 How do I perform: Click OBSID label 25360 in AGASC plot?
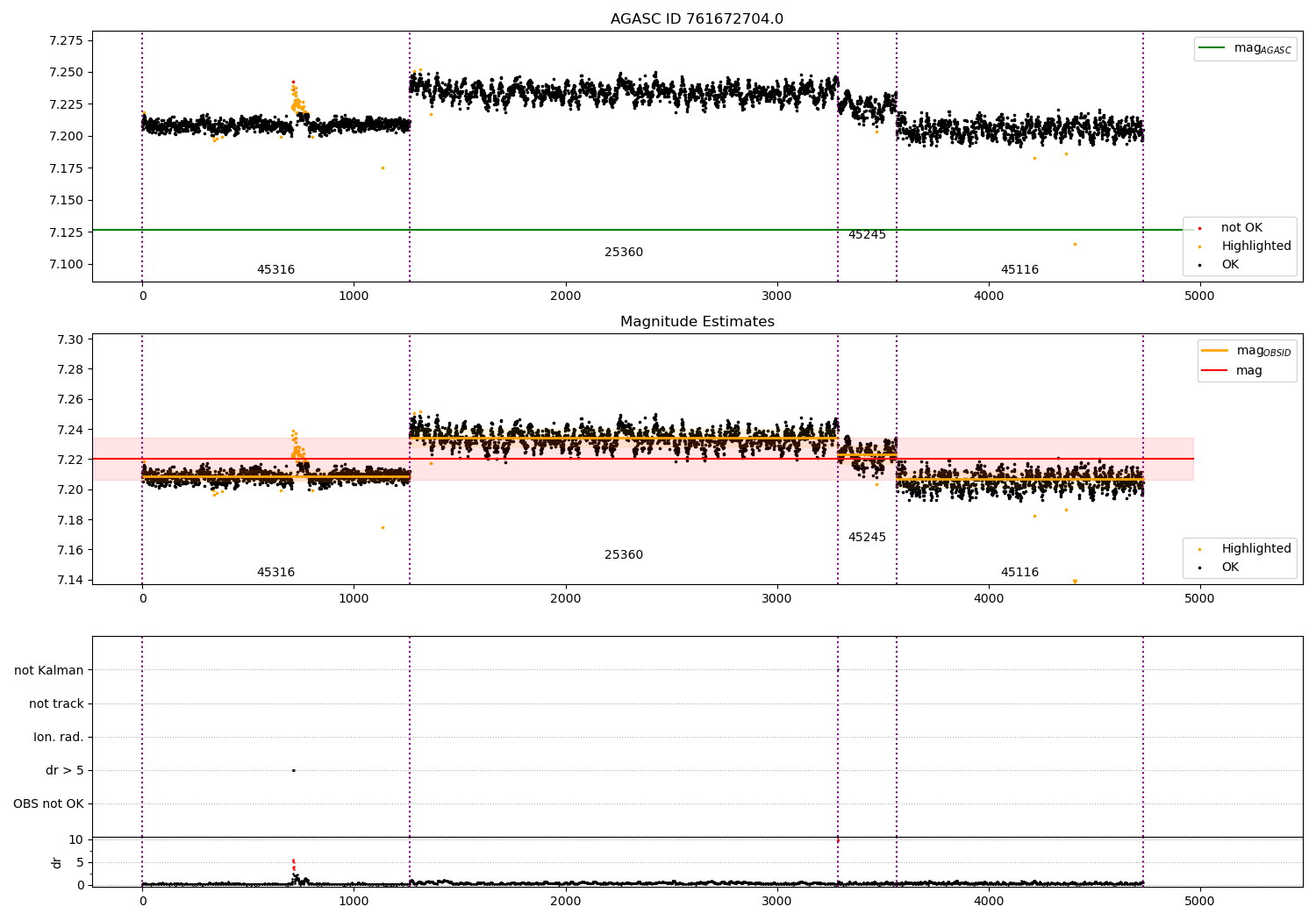[x=624, y=253]
